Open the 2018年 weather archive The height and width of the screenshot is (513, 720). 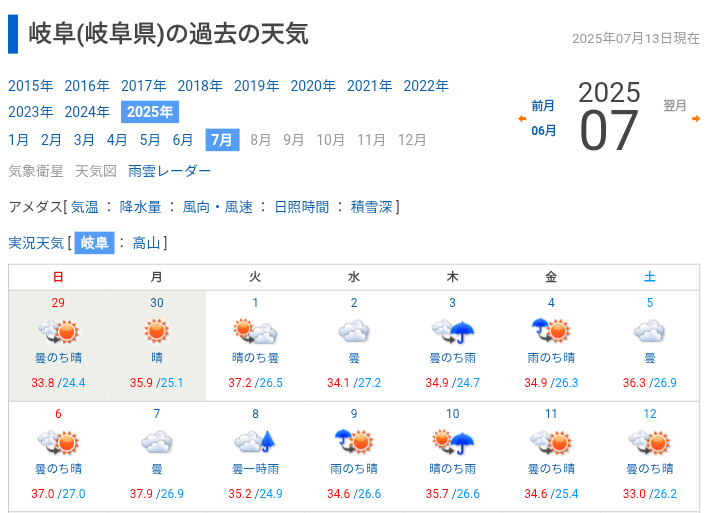(x=200, y=86)
